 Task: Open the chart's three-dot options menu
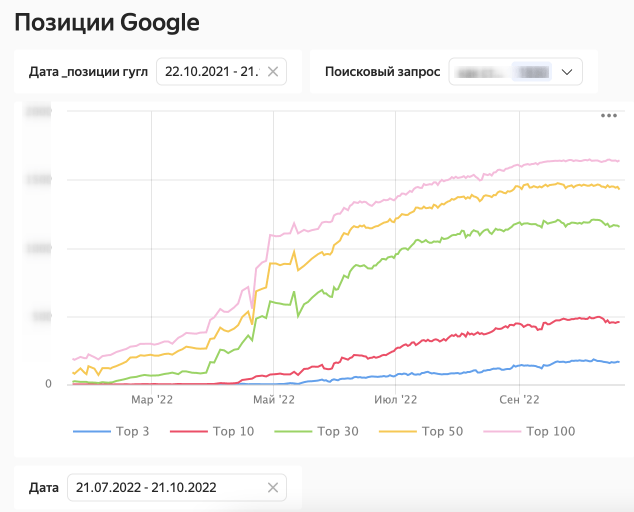(609, 116)
